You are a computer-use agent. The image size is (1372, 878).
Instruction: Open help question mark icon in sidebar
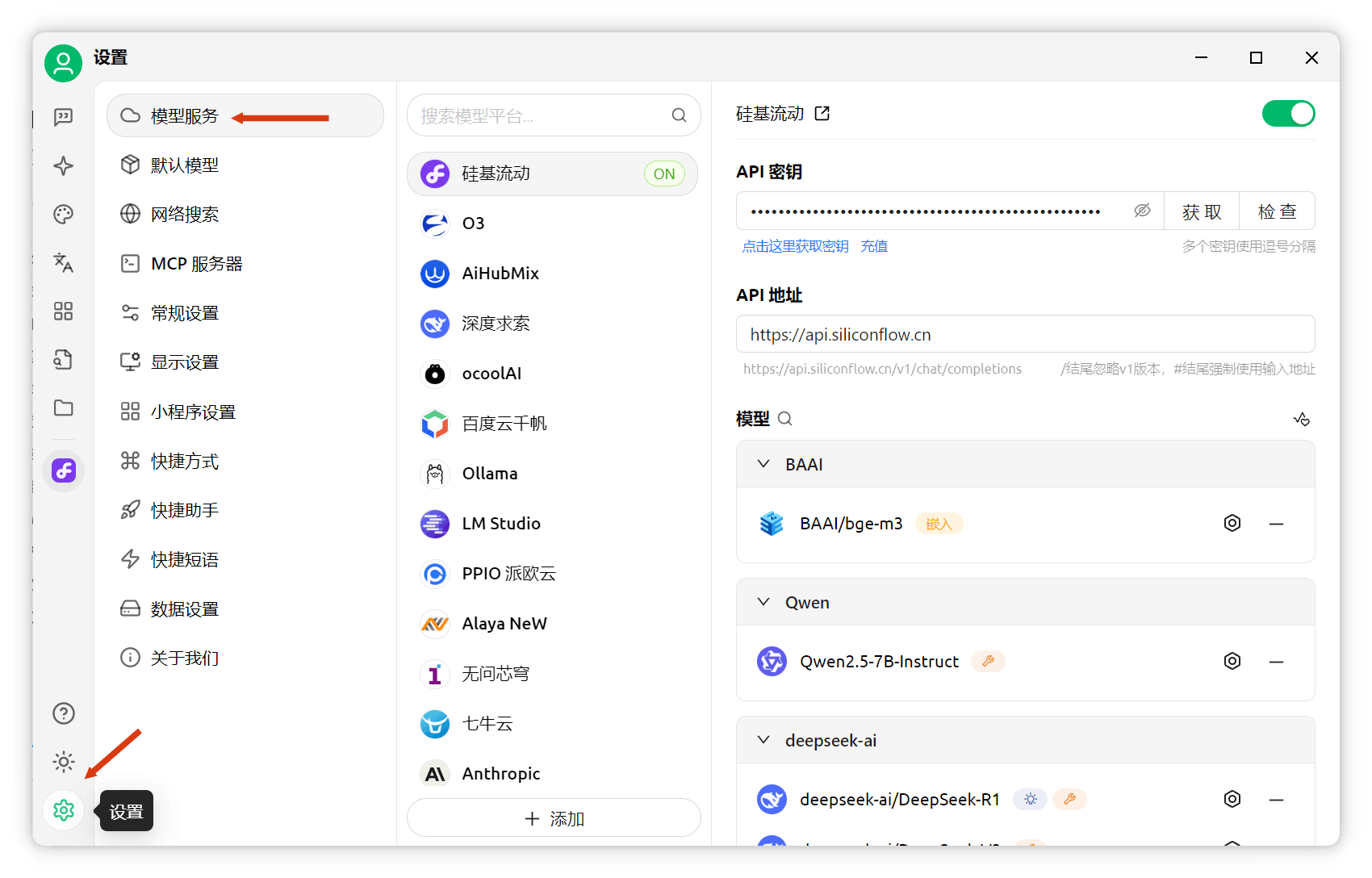63,713
